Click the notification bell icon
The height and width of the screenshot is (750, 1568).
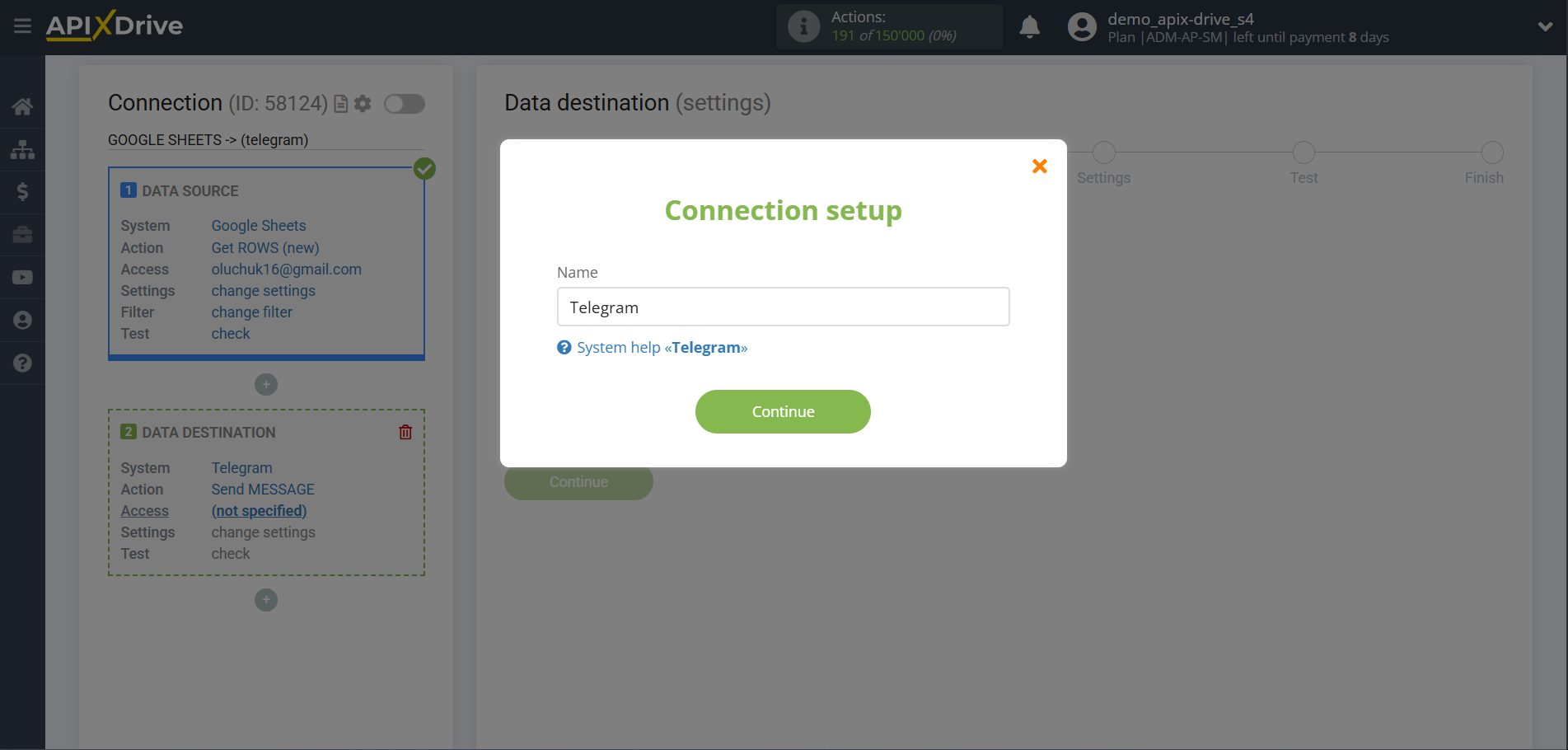pos(1029,26)
